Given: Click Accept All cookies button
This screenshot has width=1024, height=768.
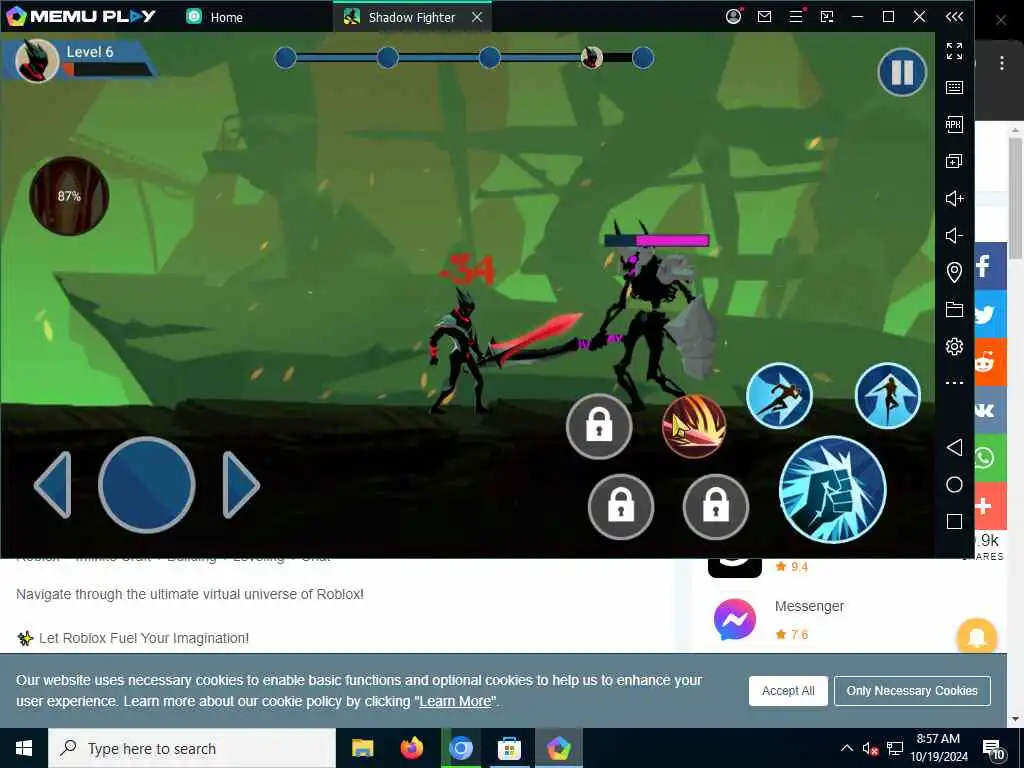Looking at the screenshot, I should click(788, 691).
